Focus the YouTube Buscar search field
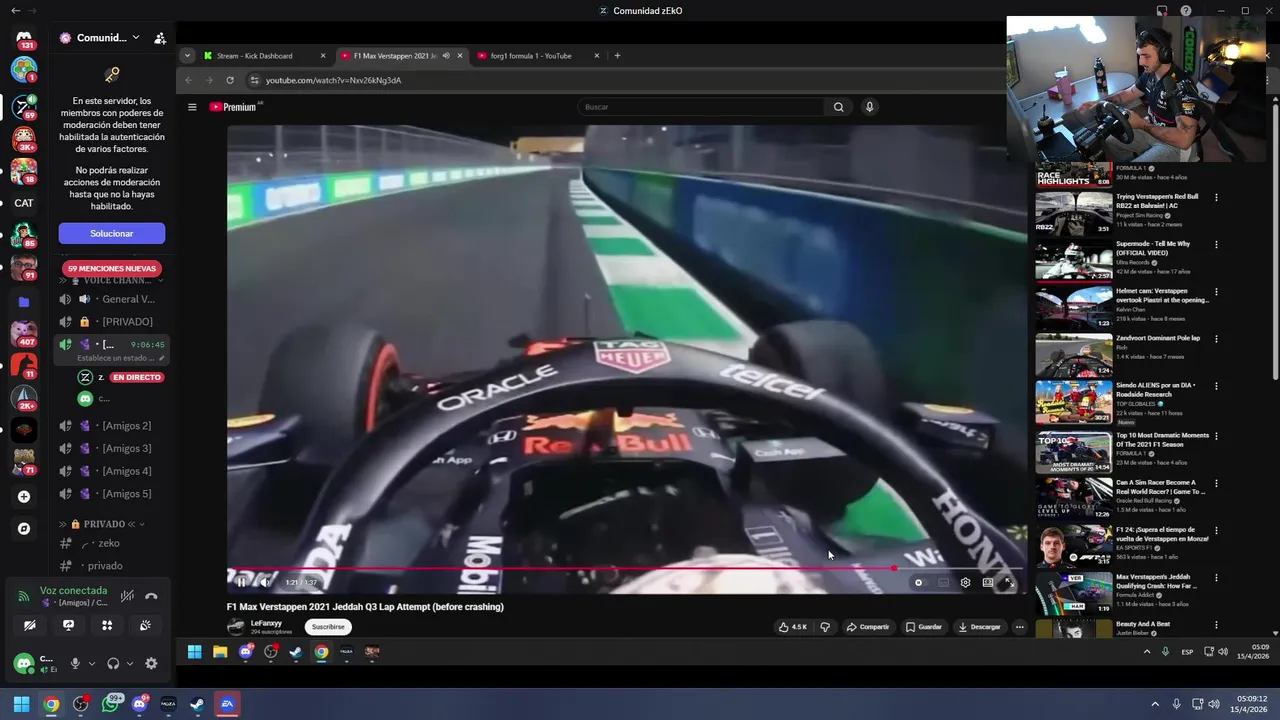The width and height of the screenshot is (1280, 720). tap(700, 107)
